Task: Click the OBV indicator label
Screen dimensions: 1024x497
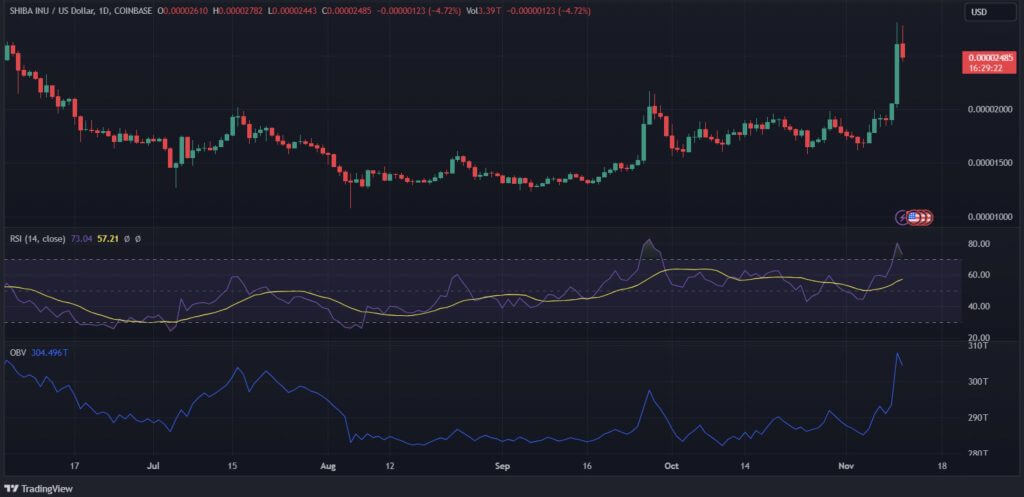Action: coord(16,352)
